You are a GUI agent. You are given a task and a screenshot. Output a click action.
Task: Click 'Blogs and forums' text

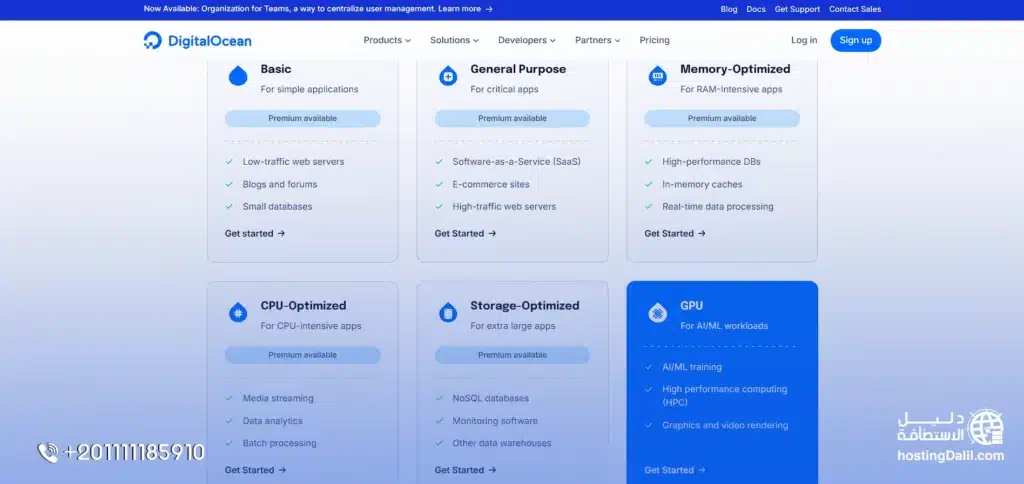280,184
